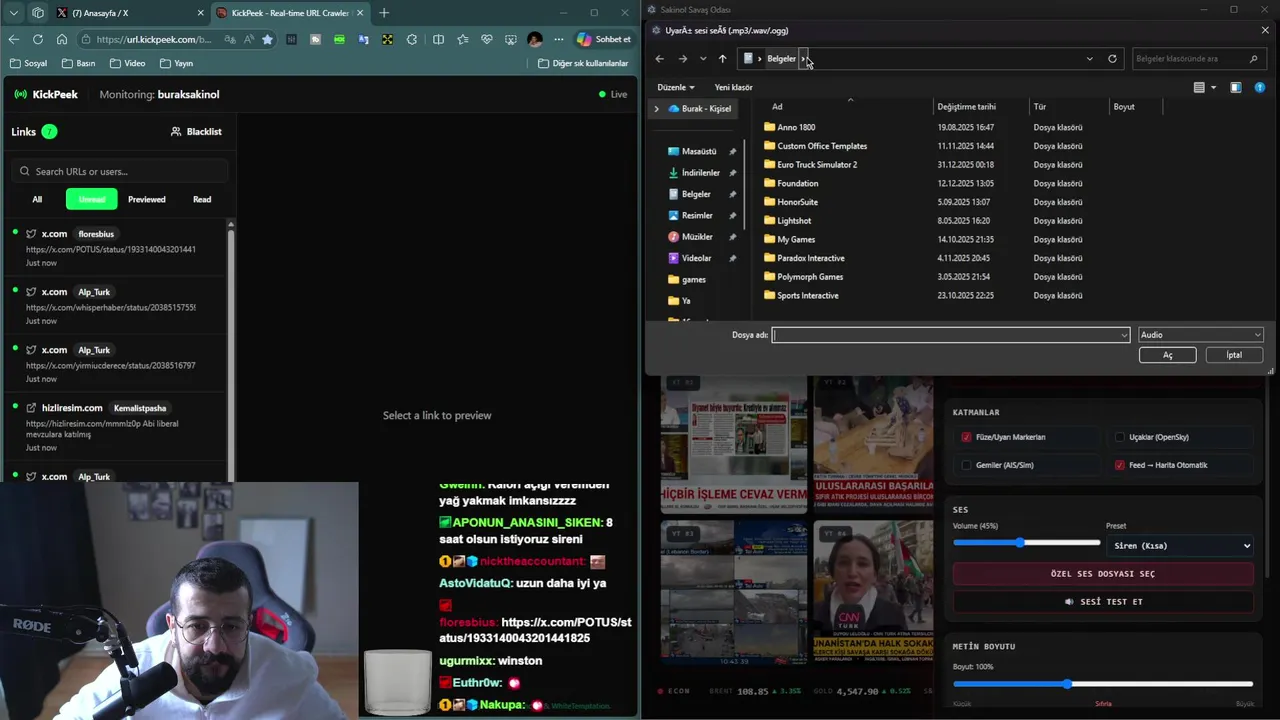Open the Sosyal bookmarks folder
Image resolution: width=1280 pixels, height=720 pixels.
tap(28, 63)
